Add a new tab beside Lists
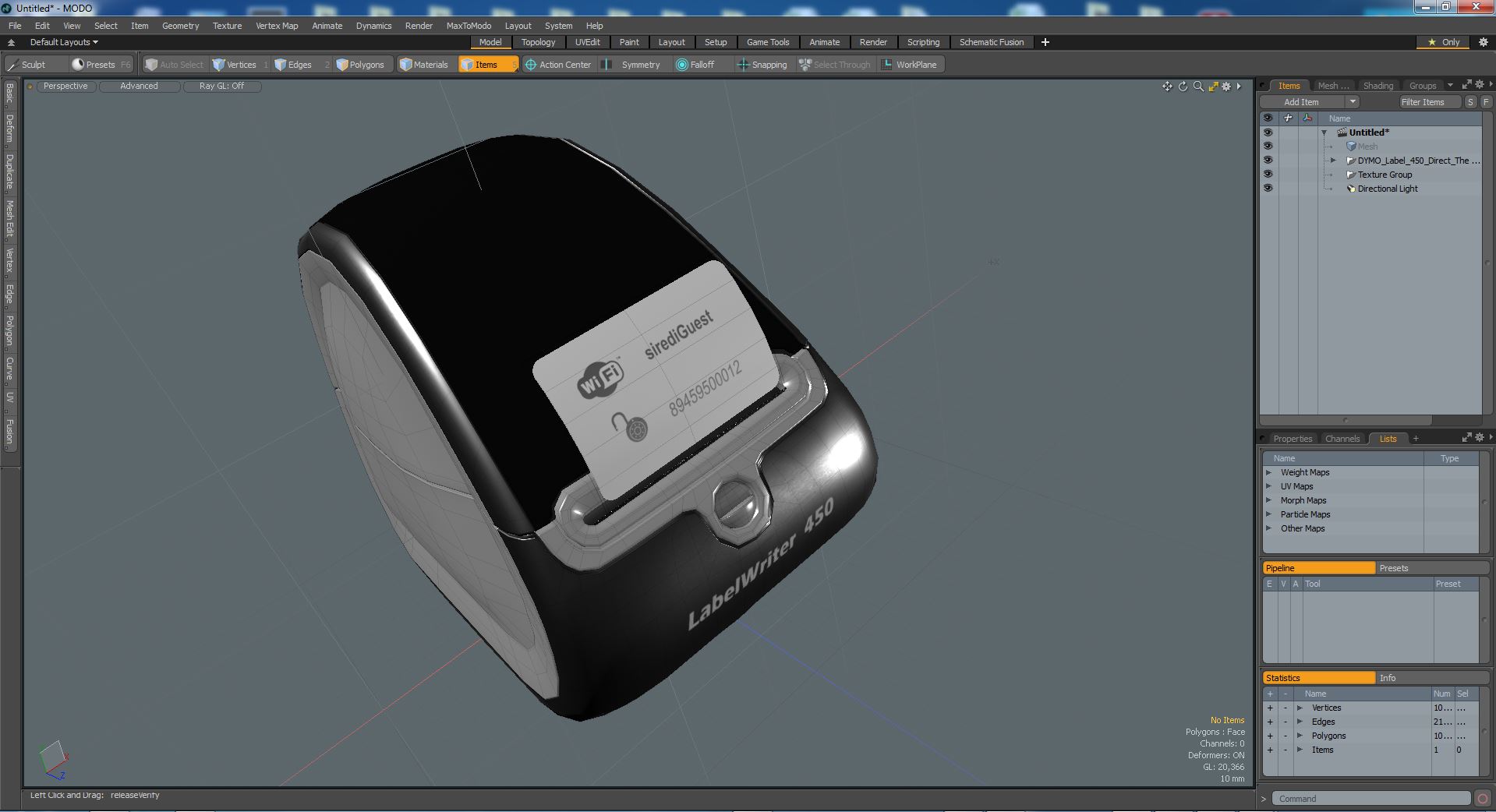 pyautogui.click(x=1416, y=439)
